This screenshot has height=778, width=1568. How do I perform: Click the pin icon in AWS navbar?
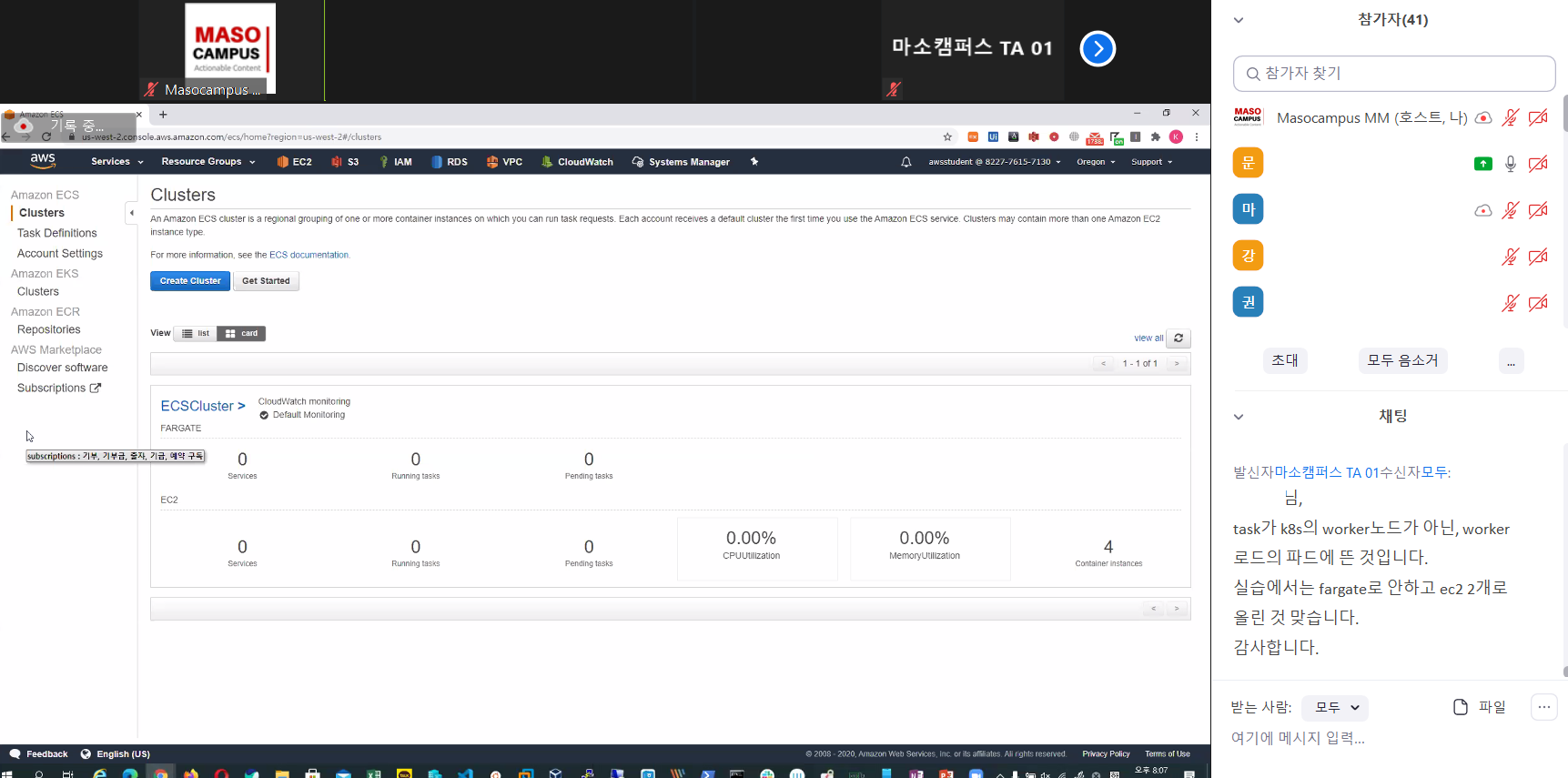pyautogui.click(x=754, y=162)
